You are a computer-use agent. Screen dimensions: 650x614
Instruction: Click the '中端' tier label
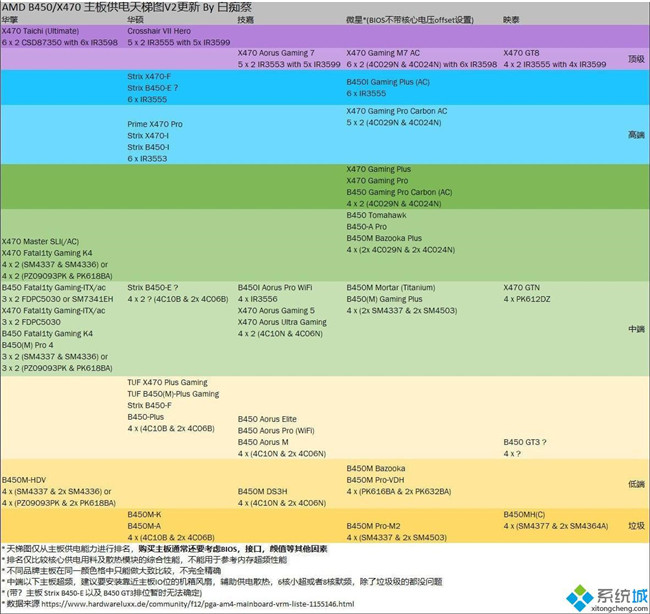pos(636,329)
